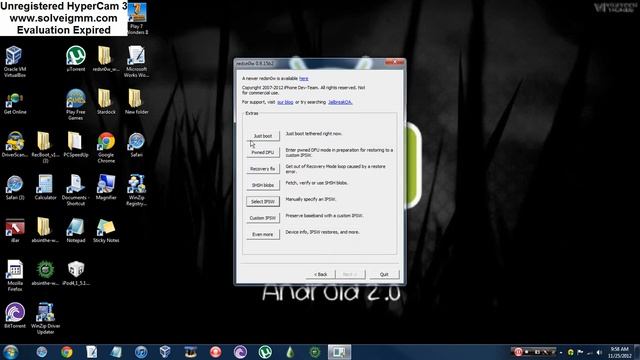
Task: Click the volume speaker tray icon
Action: (599, 352)
